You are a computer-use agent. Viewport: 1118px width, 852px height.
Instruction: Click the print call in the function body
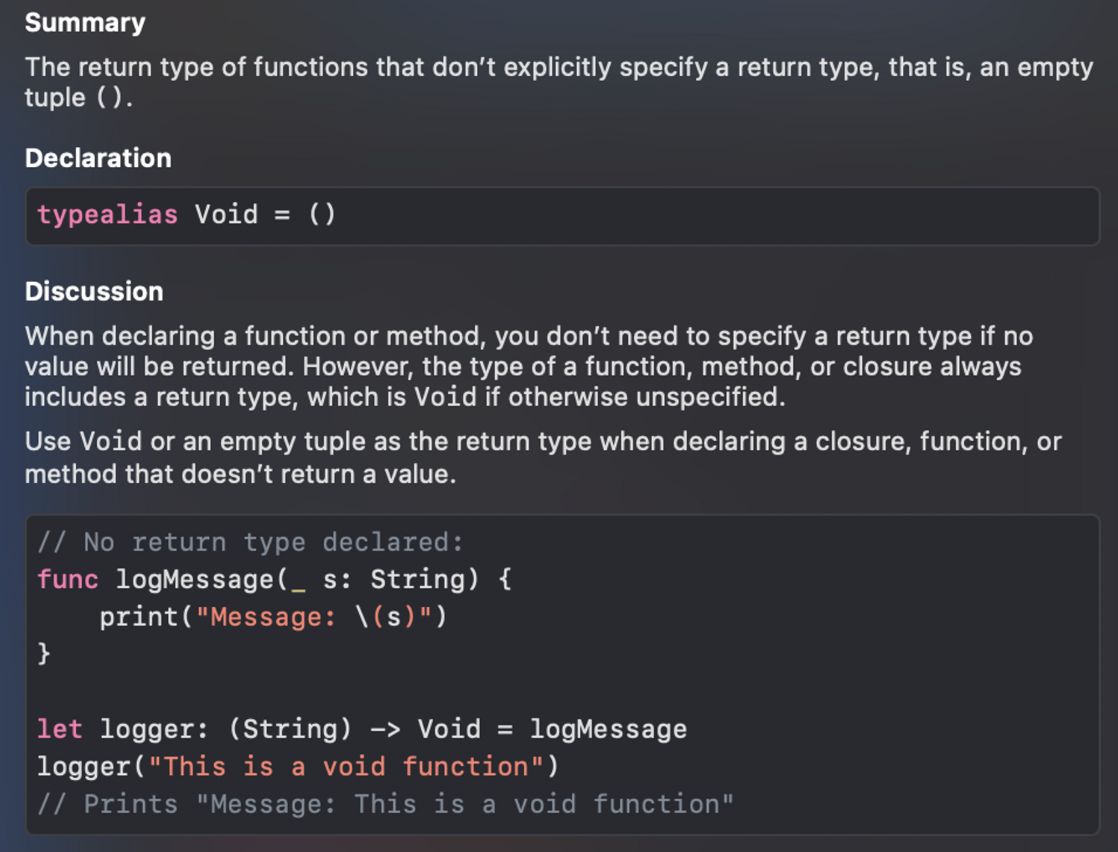tap(138, 616)
